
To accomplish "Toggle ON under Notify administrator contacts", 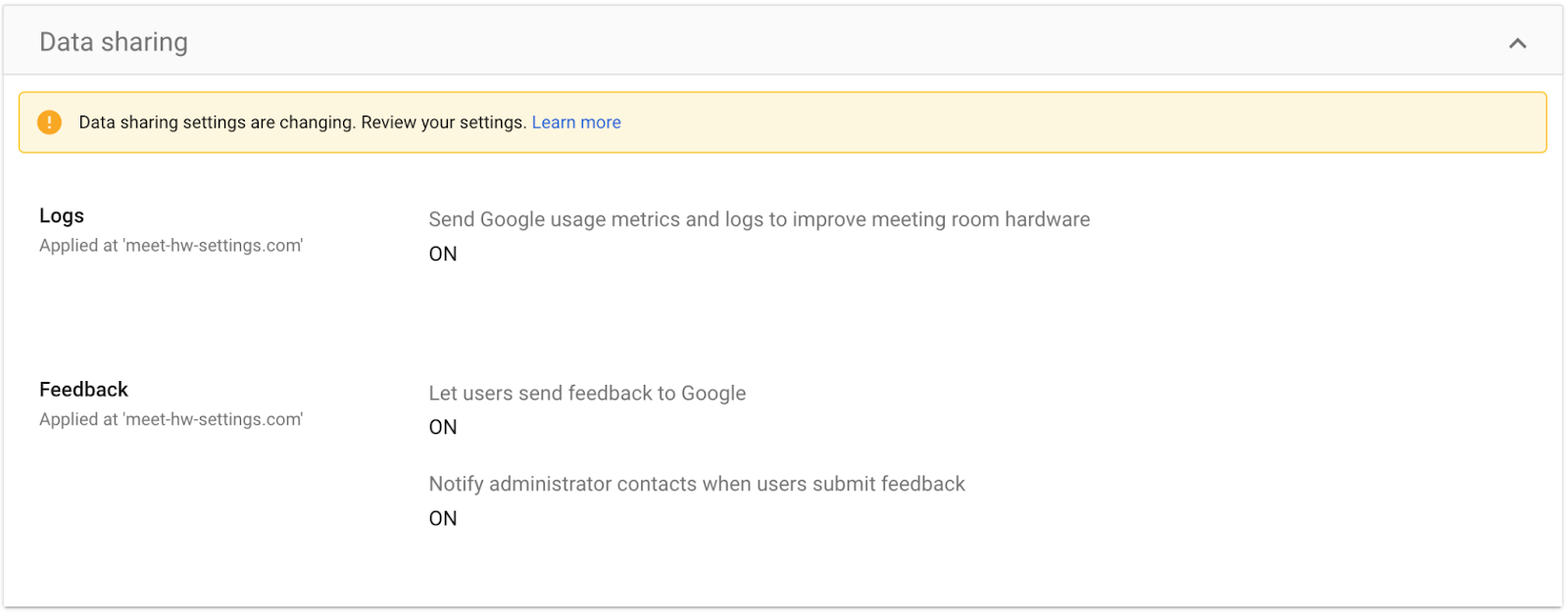I will (443, 518).
